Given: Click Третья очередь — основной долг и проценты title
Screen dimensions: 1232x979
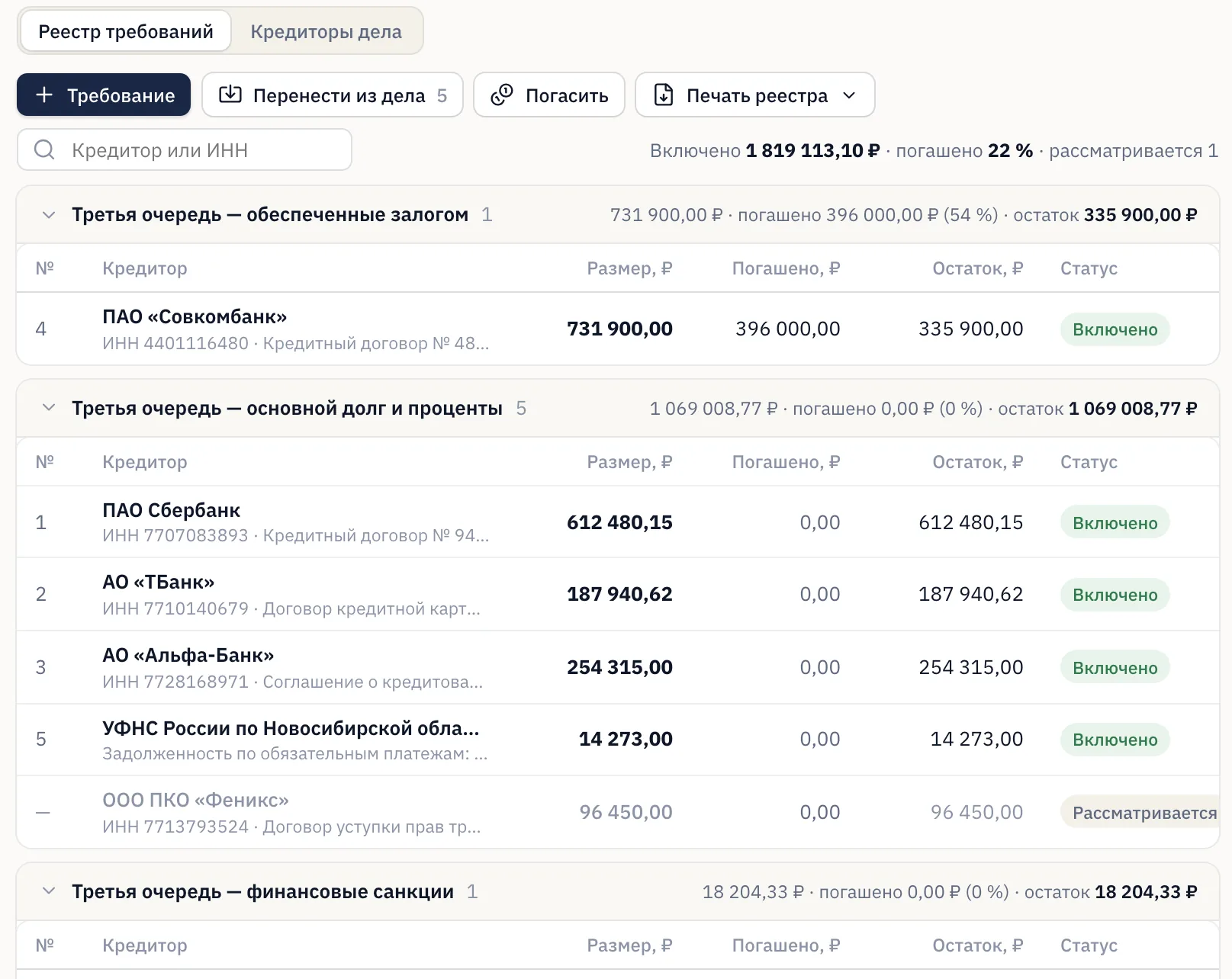Looking at the screenshot, I should tap(287, 408).
